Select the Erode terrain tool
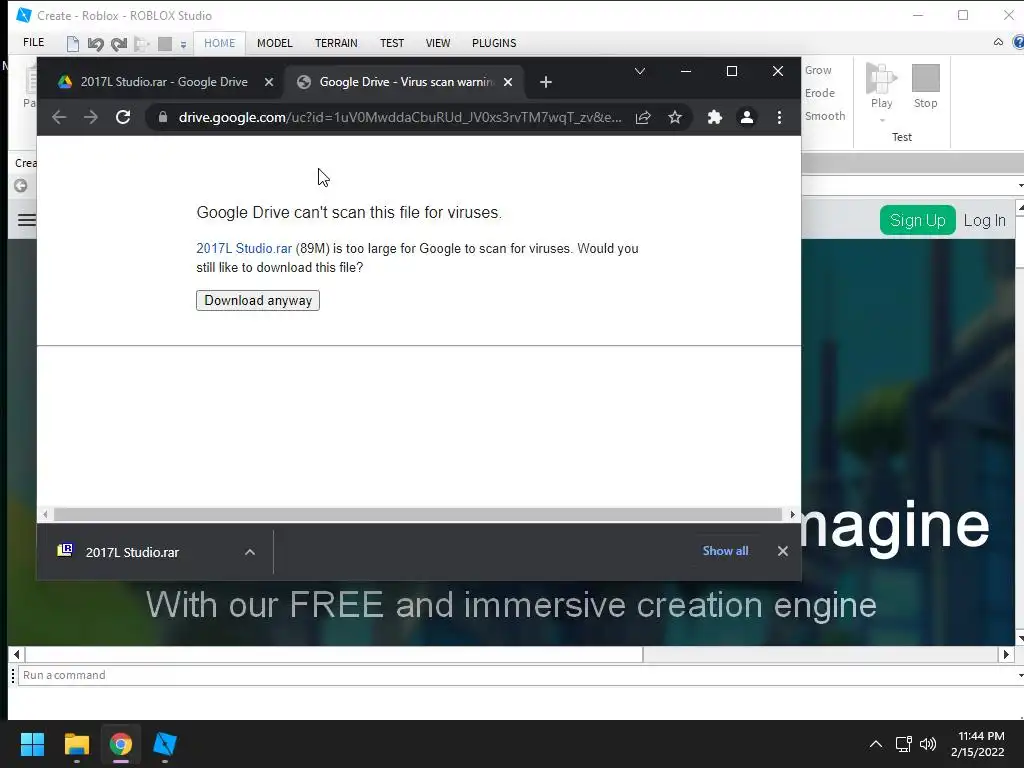Image resolution: width=1024 pixels, height=768 pixels. (x=820, y=93)
